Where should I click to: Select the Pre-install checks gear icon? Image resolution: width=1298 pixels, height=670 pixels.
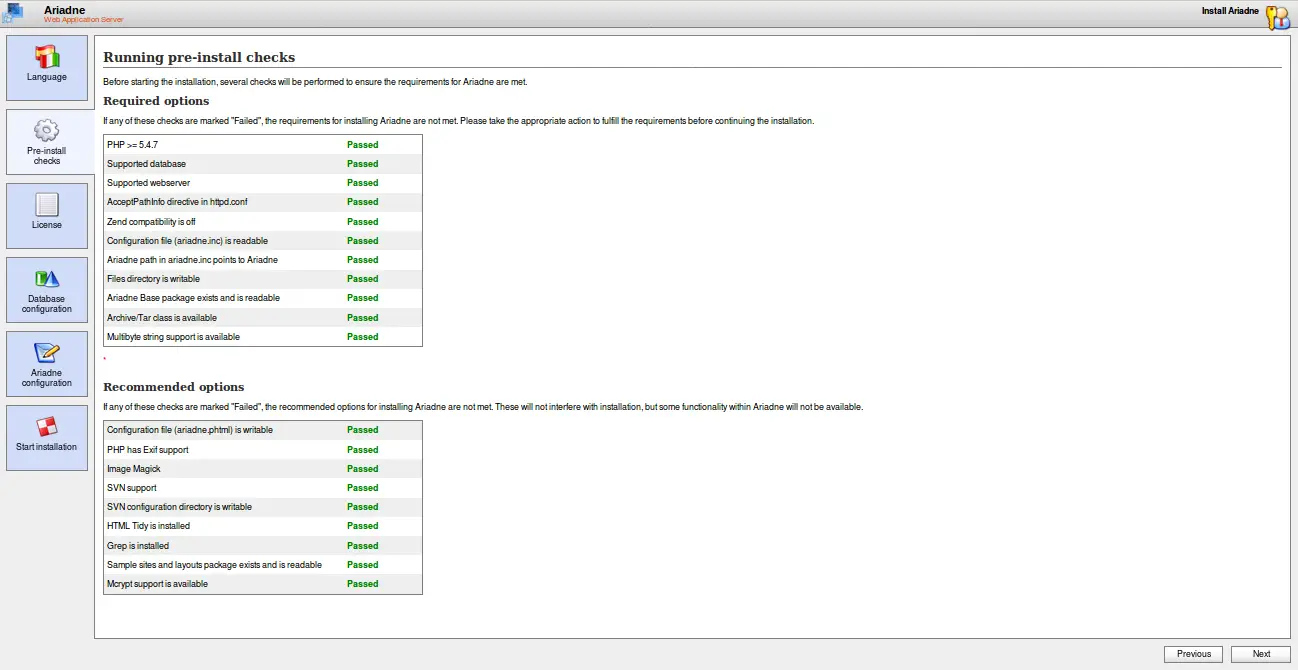[47, 131]
